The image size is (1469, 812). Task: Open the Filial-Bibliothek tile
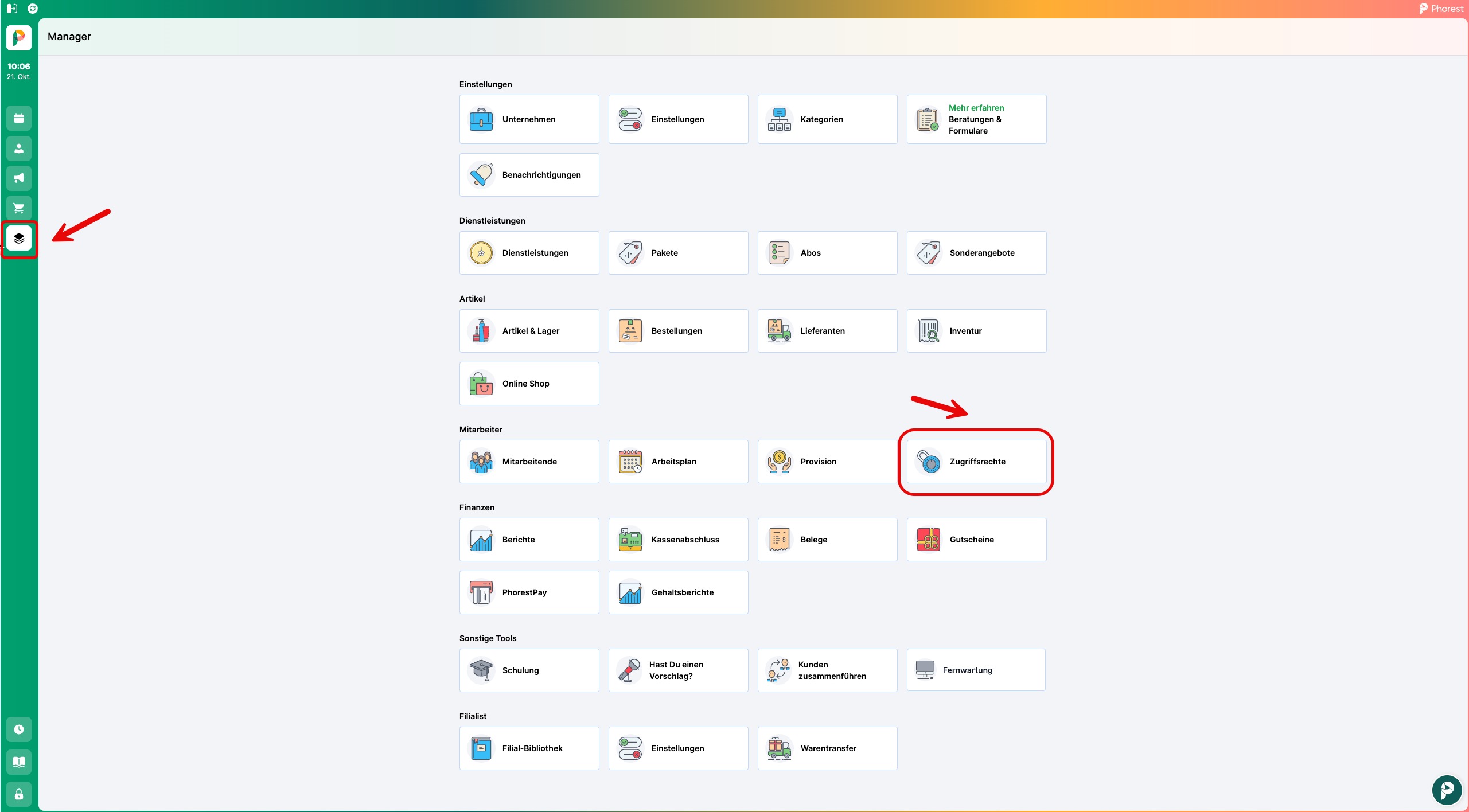[x=528, y=748]
